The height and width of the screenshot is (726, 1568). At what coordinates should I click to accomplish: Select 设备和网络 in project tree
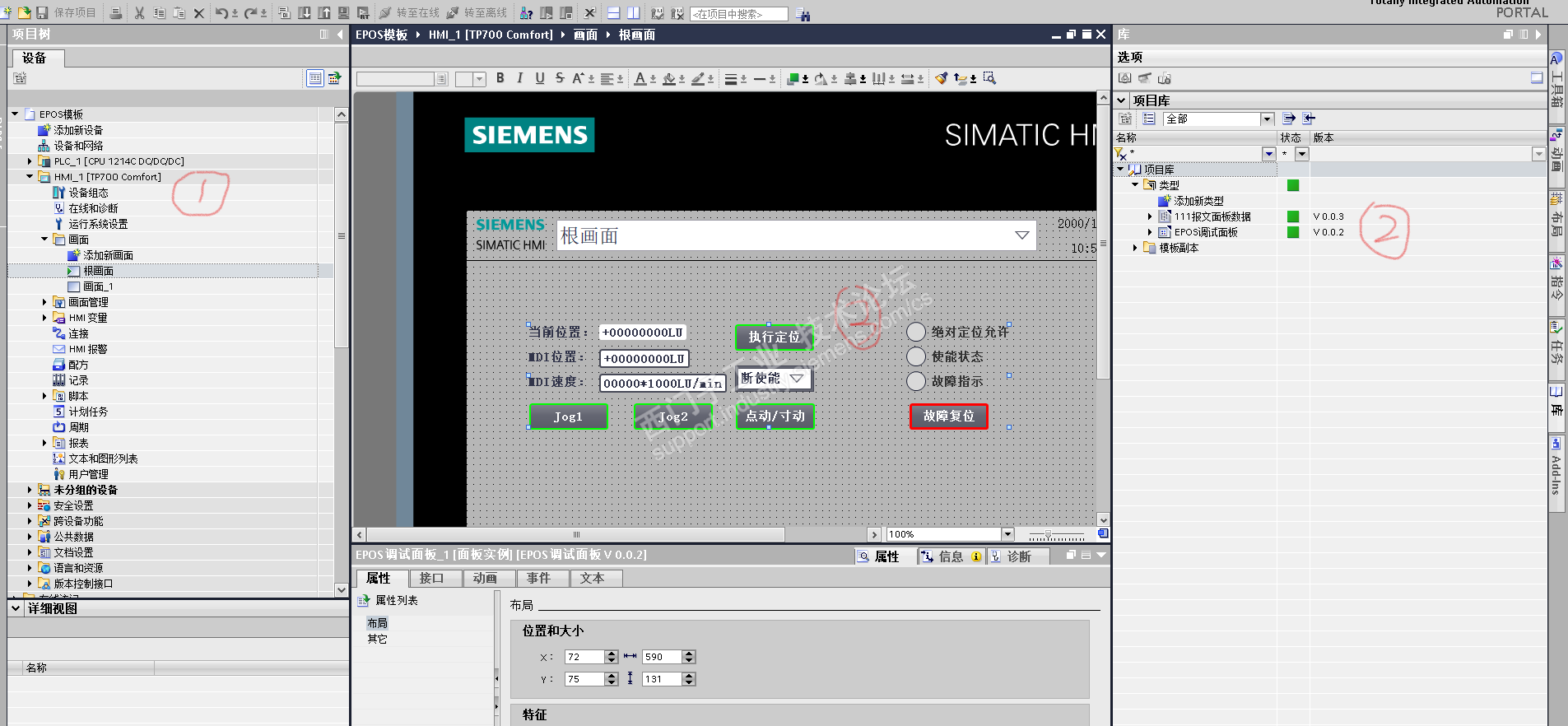coord(78,146)
